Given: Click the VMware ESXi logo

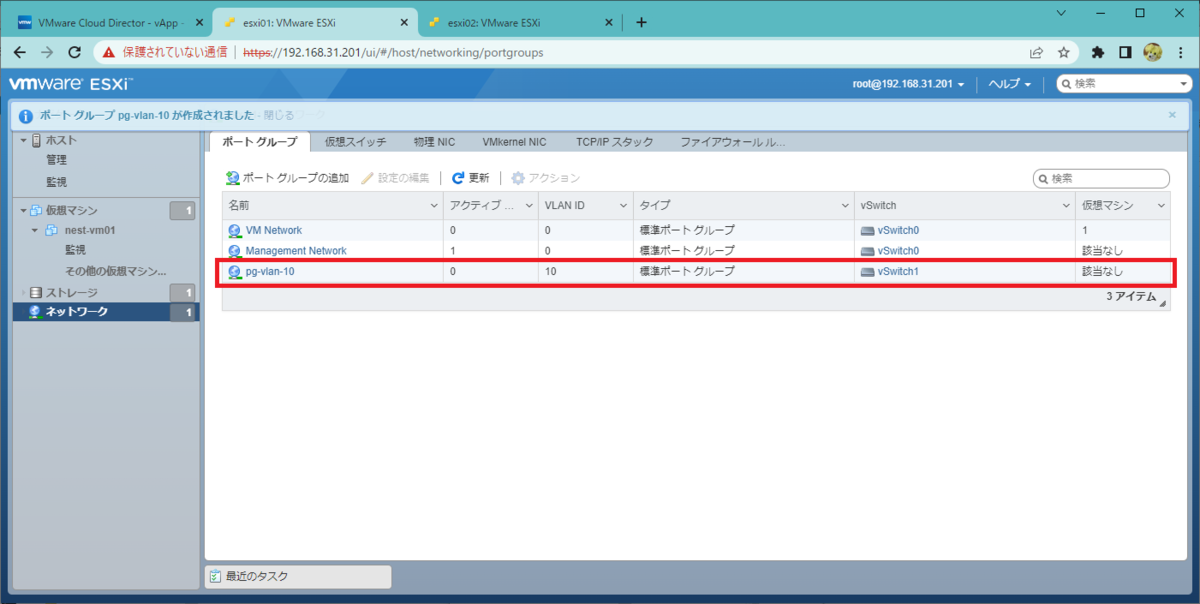Looking at the screenshot, I should [70, 84].
